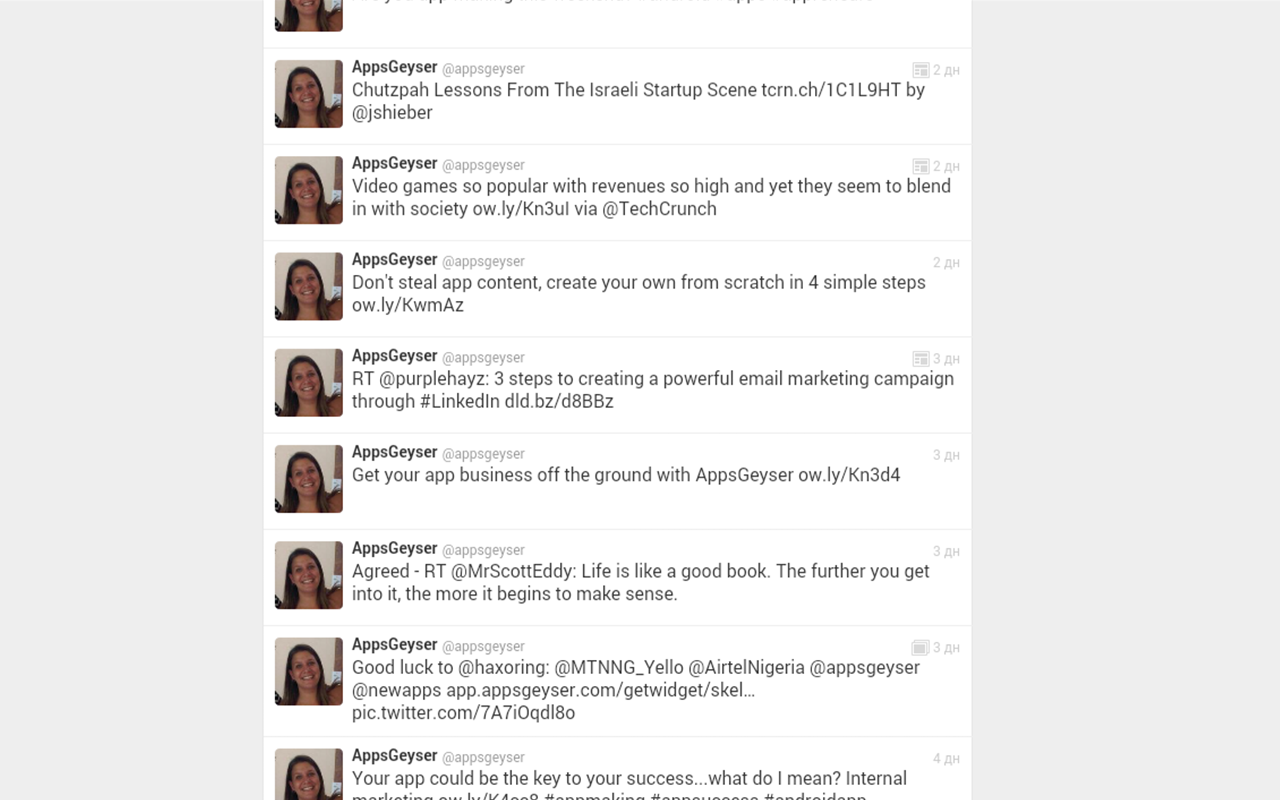Open tcrn.ch/1C1L9HT link

pyautogui.click(x=831, y=90)
